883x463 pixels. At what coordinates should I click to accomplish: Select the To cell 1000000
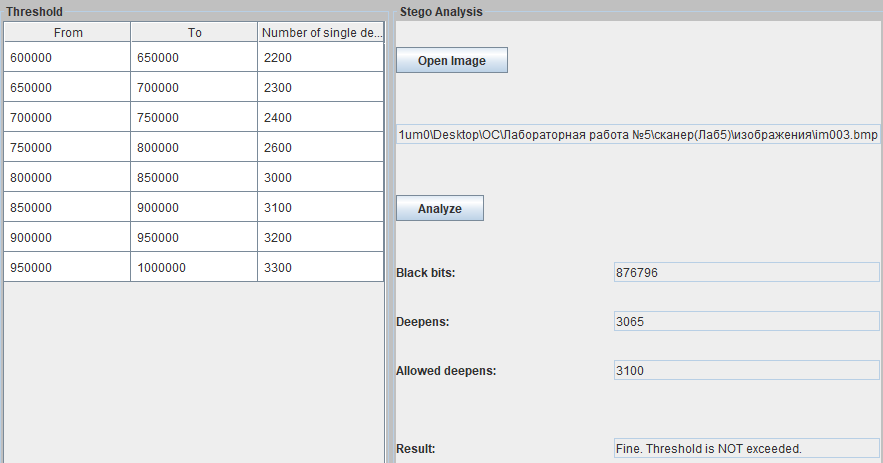[194, 267]
